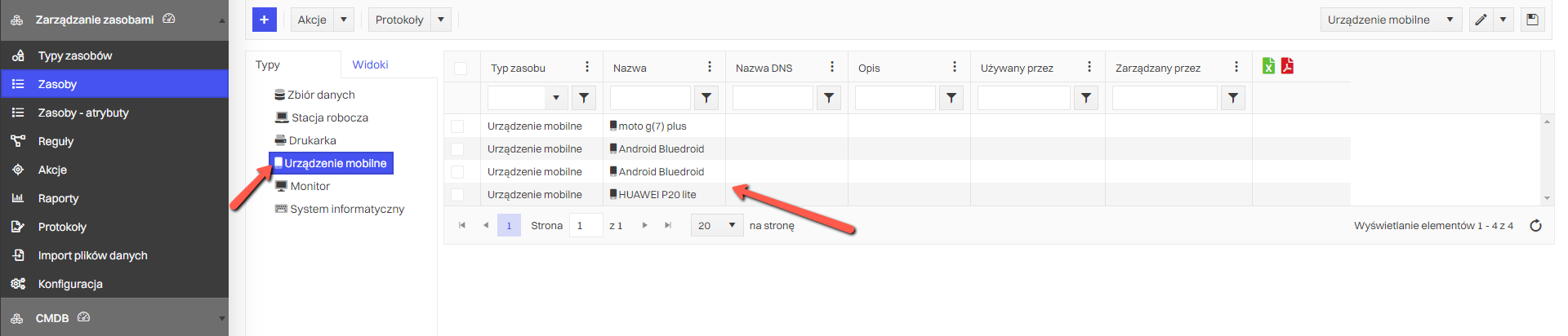The width and height of the screenshot is (1568, 336).
Task: Open the filter for the Nazwa column
Action: tap(706, 98)
